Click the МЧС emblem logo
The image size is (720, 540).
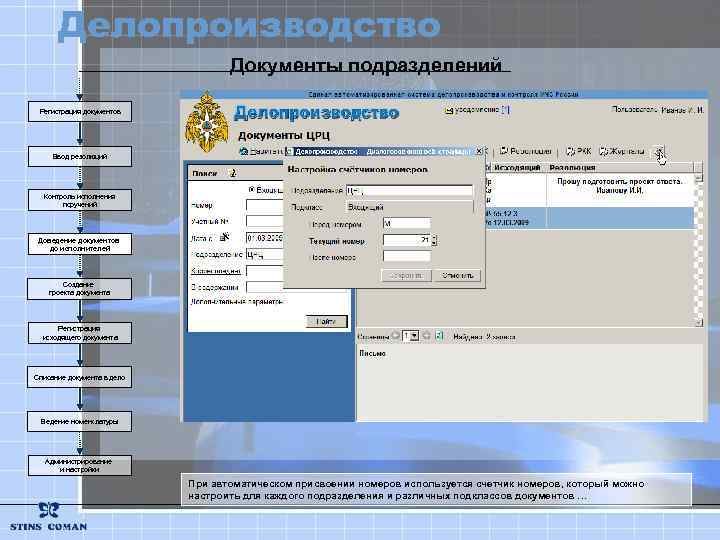tap(207, 122)
